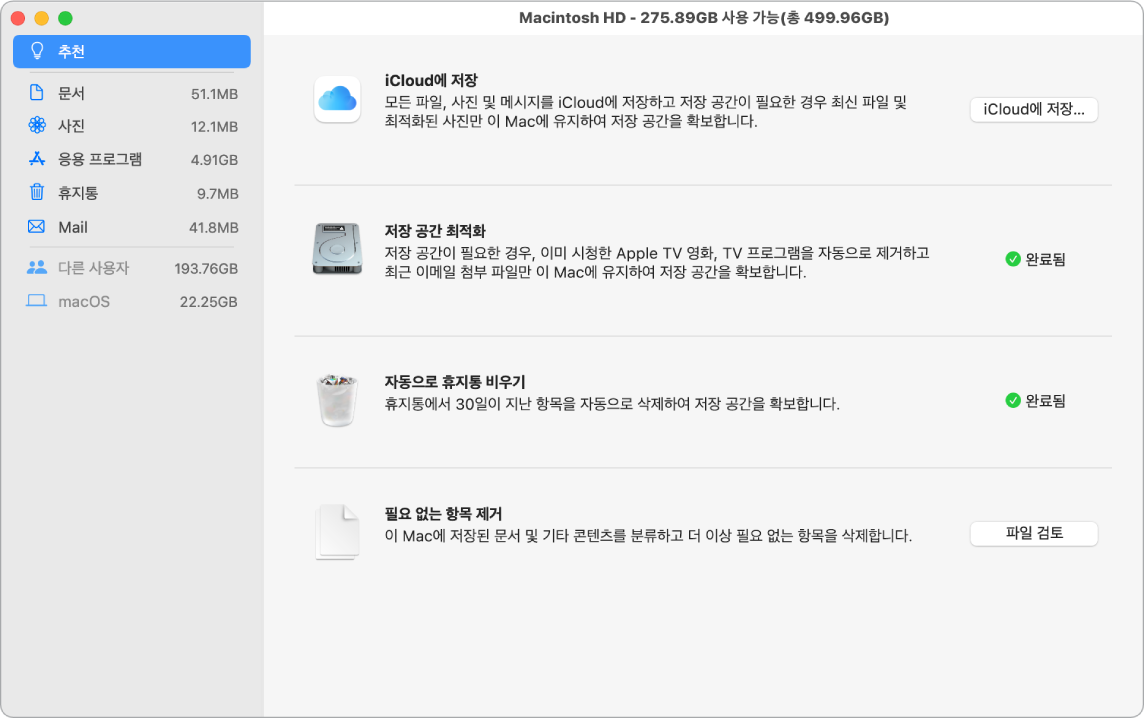Select the macOS label in sidebar
Image resolution: width=1144 pixels, height=718 pixels.
coord(84,301)
